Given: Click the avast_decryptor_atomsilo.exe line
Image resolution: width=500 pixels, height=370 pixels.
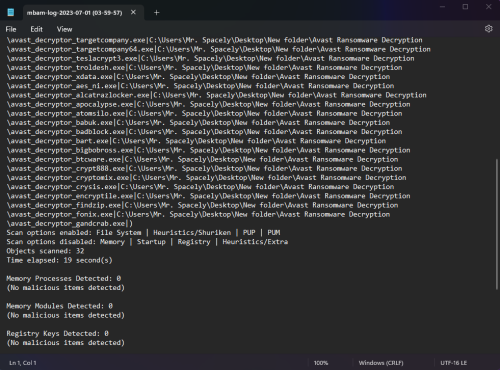Looking at the screenshot, I should point(204,113).
